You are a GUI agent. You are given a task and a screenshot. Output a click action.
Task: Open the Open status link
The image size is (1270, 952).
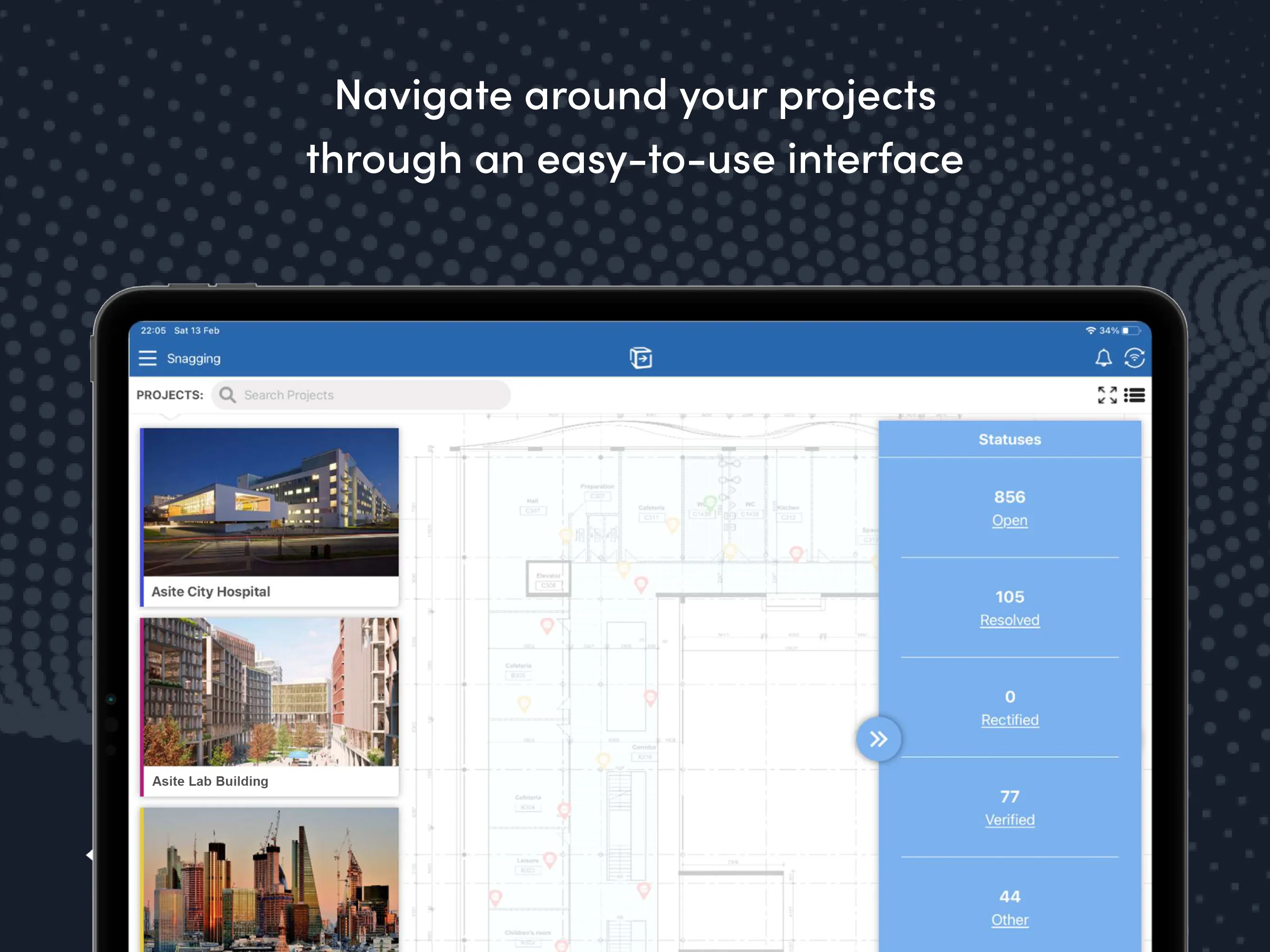1010,520
